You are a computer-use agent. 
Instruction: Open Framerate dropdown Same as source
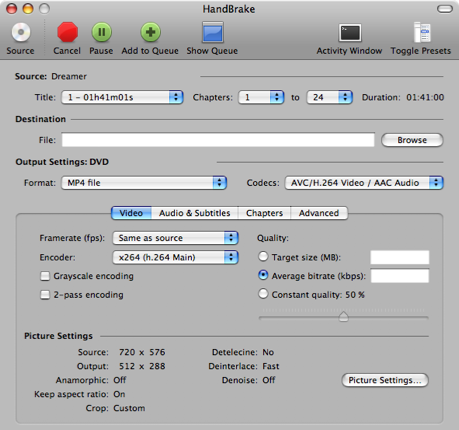175,238
